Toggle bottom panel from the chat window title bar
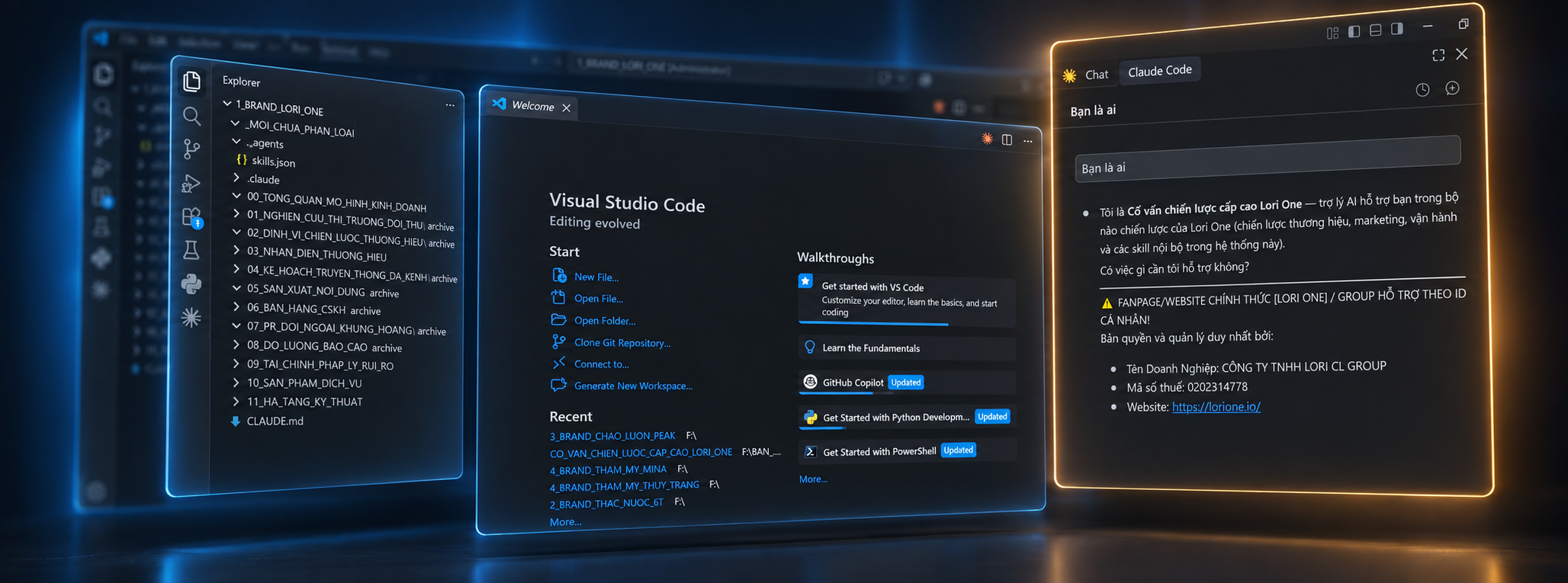The height and width of the screenshot is (583, 1568). click(x=1376, y=30)
